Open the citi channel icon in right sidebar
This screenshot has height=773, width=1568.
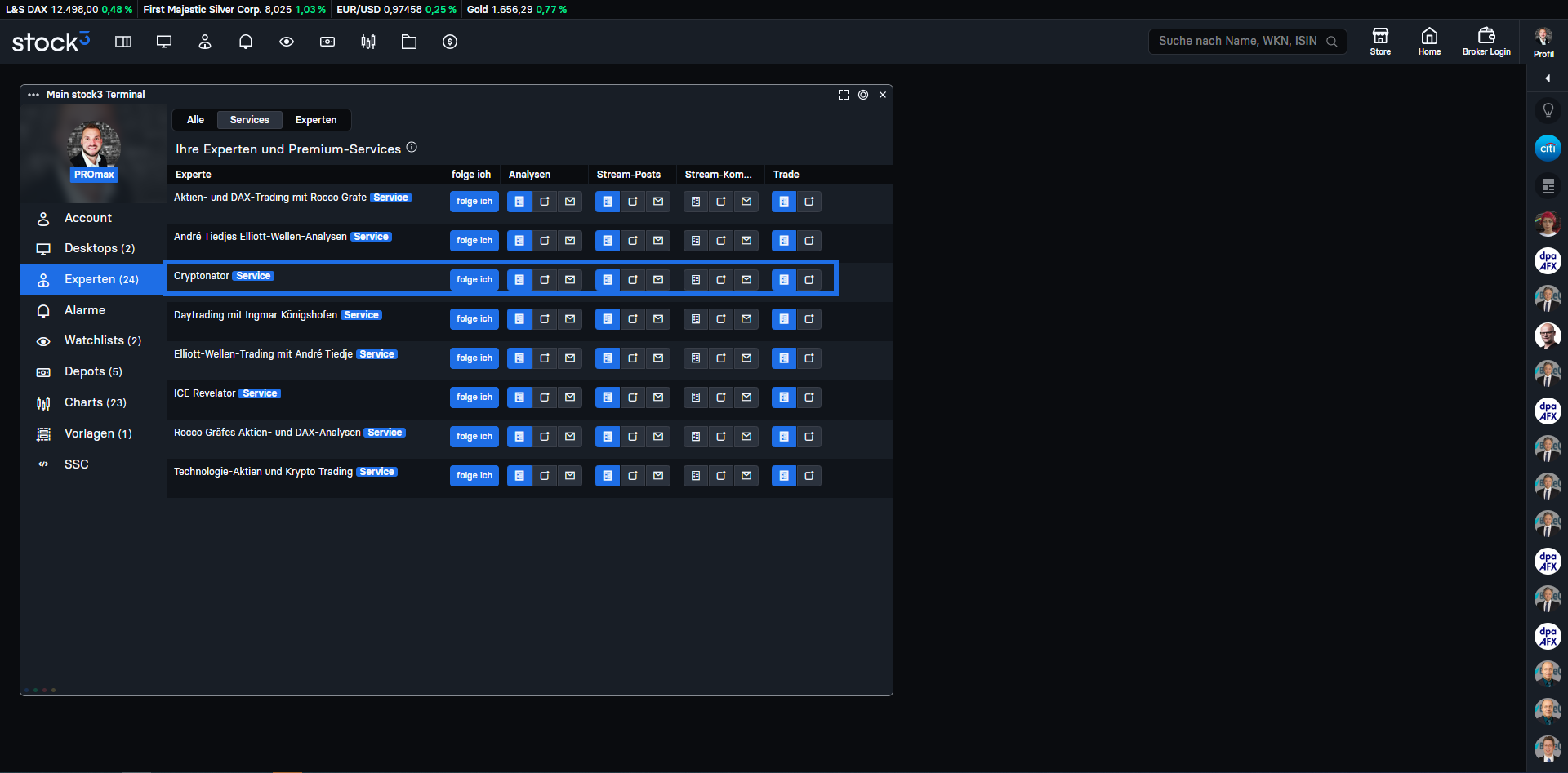[x=1548, y=148]
